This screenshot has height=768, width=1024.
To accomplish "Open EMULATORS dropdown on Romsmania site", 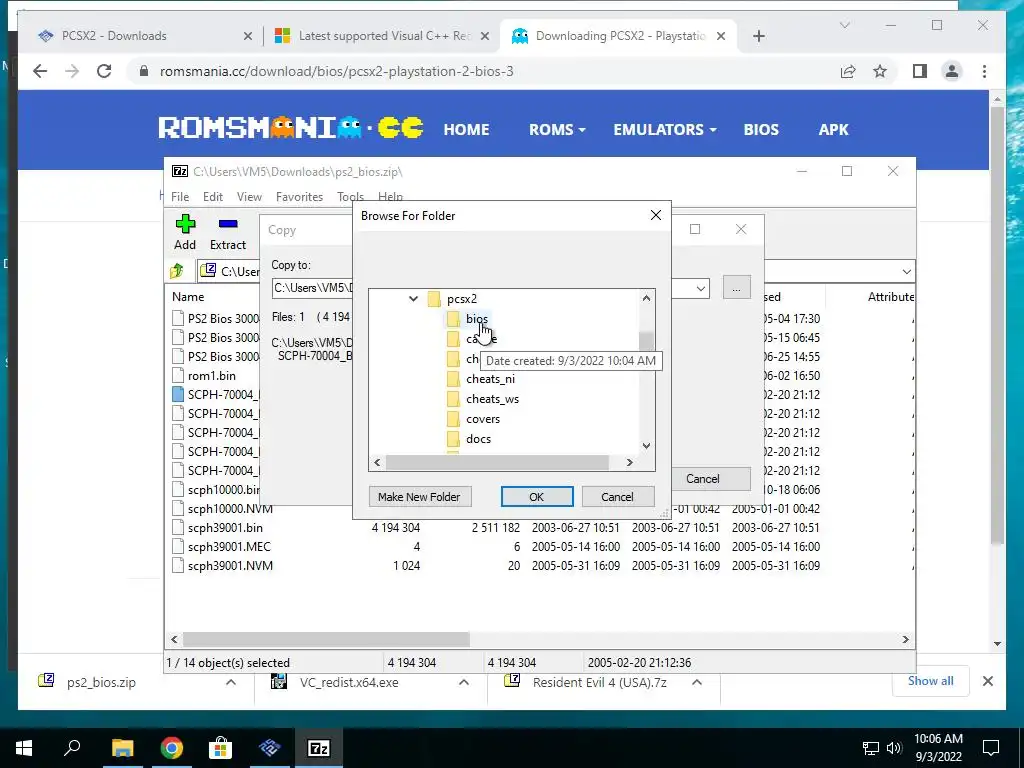I will [x=664, y=129].
